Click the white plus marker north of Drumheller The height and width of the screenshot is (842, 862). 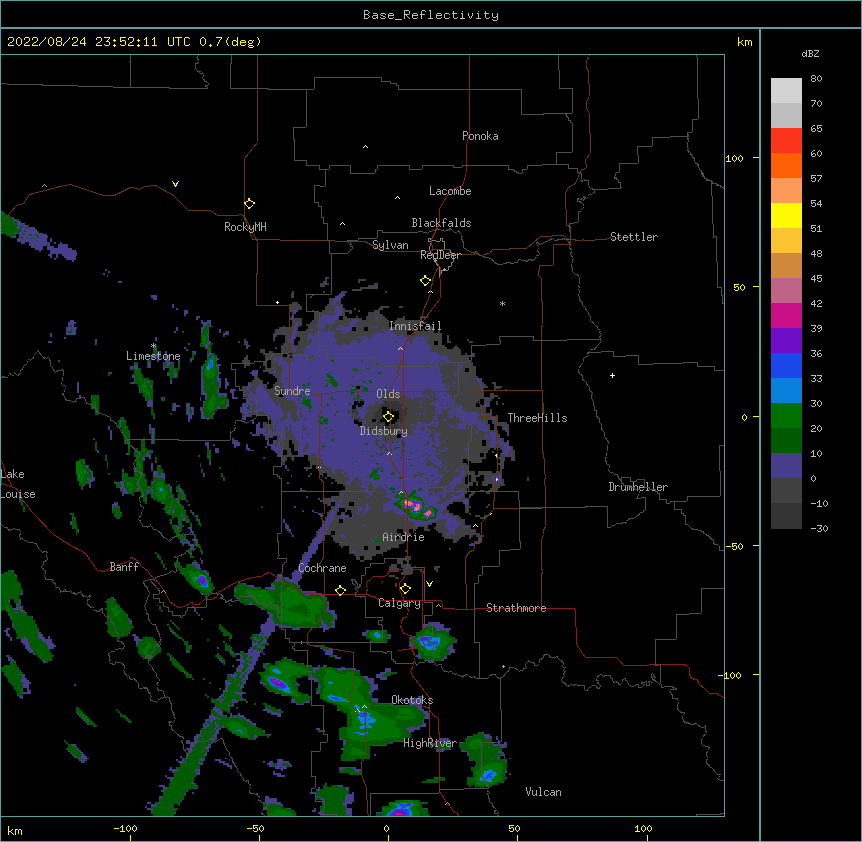pyautogui.click(x=612, y=375)
